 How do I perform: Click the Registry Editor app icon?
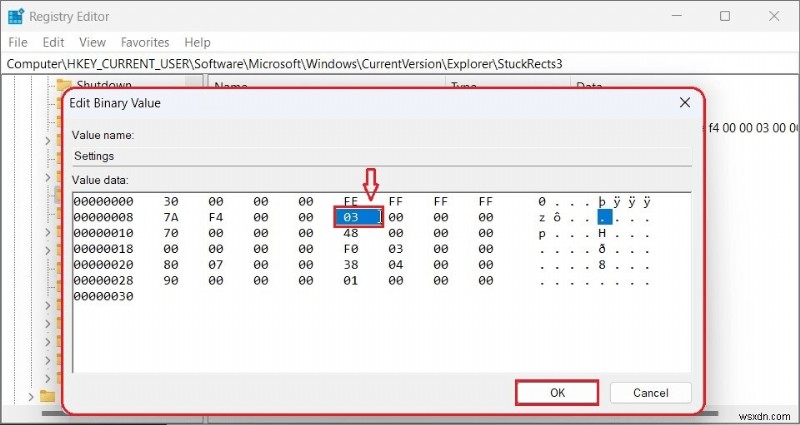pyautogui.click(x=16, y=17)
